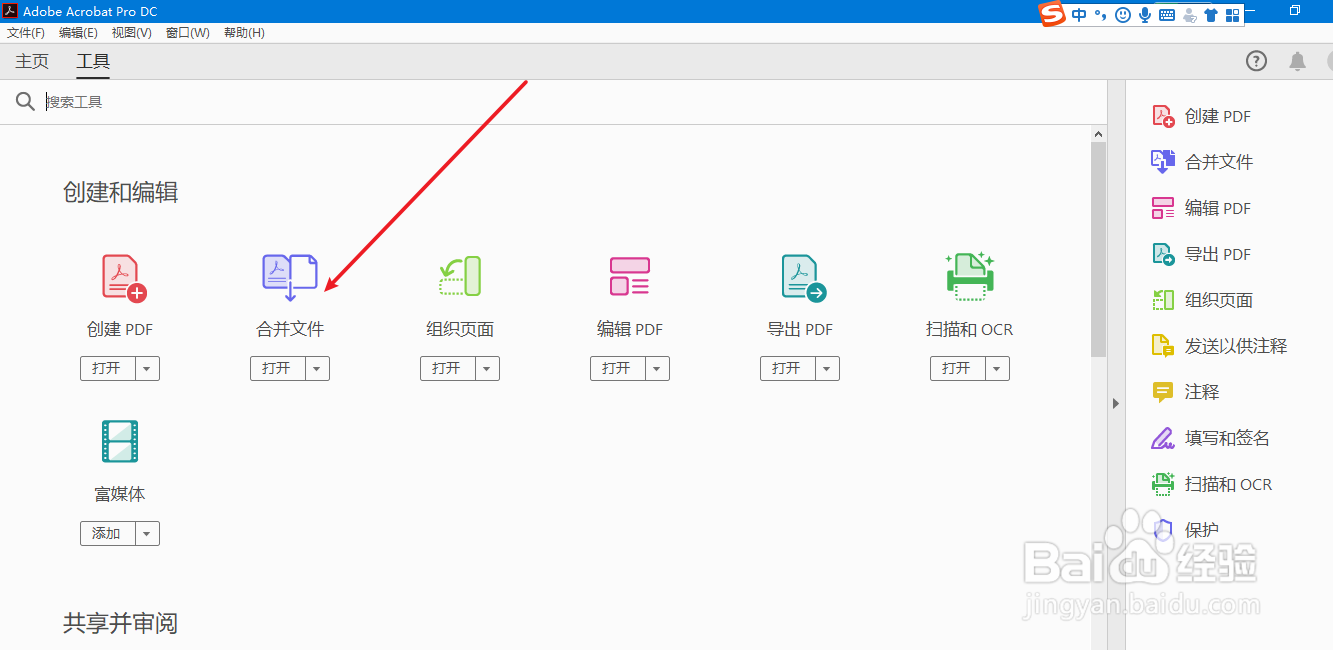Click 编辑 PDF icon in right sidebar
1333x650 pixels.
click(1163, 208)
